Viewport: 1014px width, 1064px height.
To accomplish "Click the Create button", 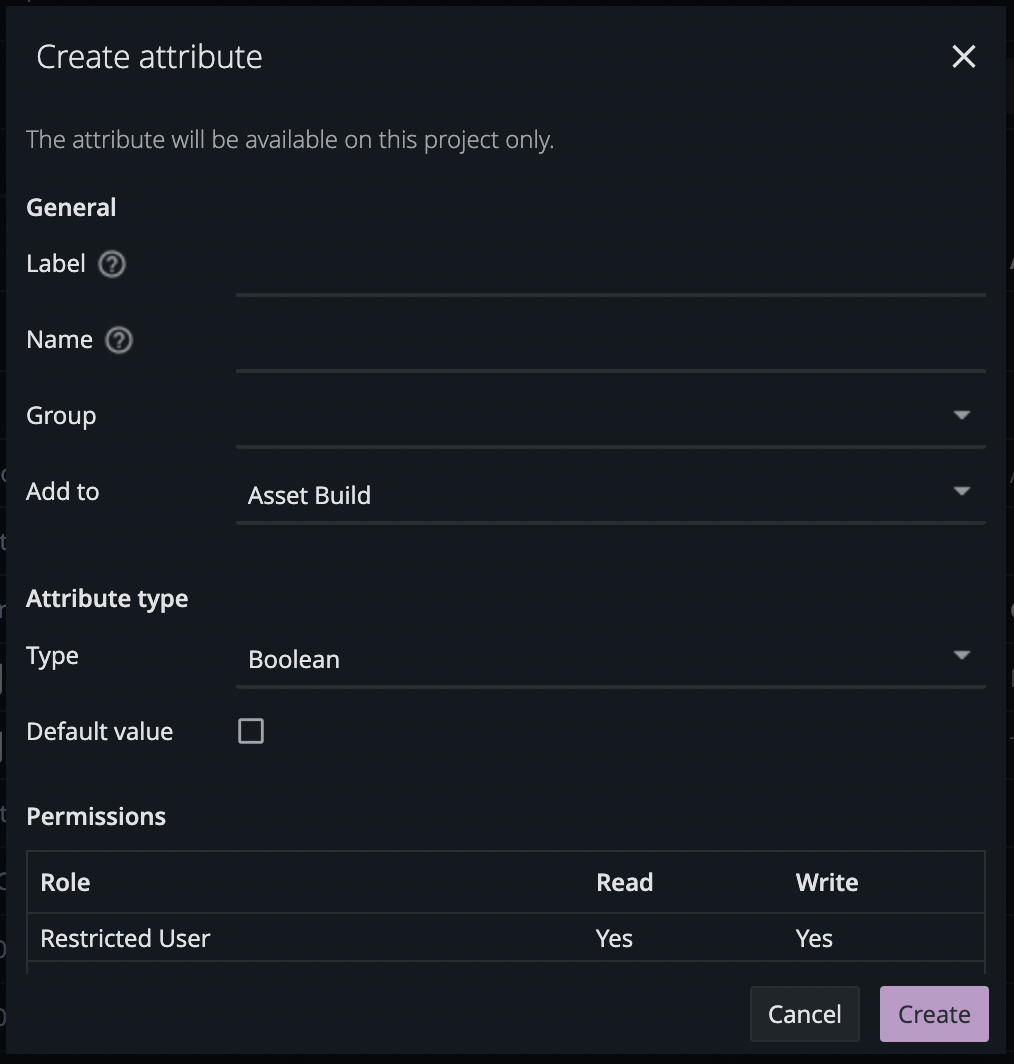I will 935,1014.
